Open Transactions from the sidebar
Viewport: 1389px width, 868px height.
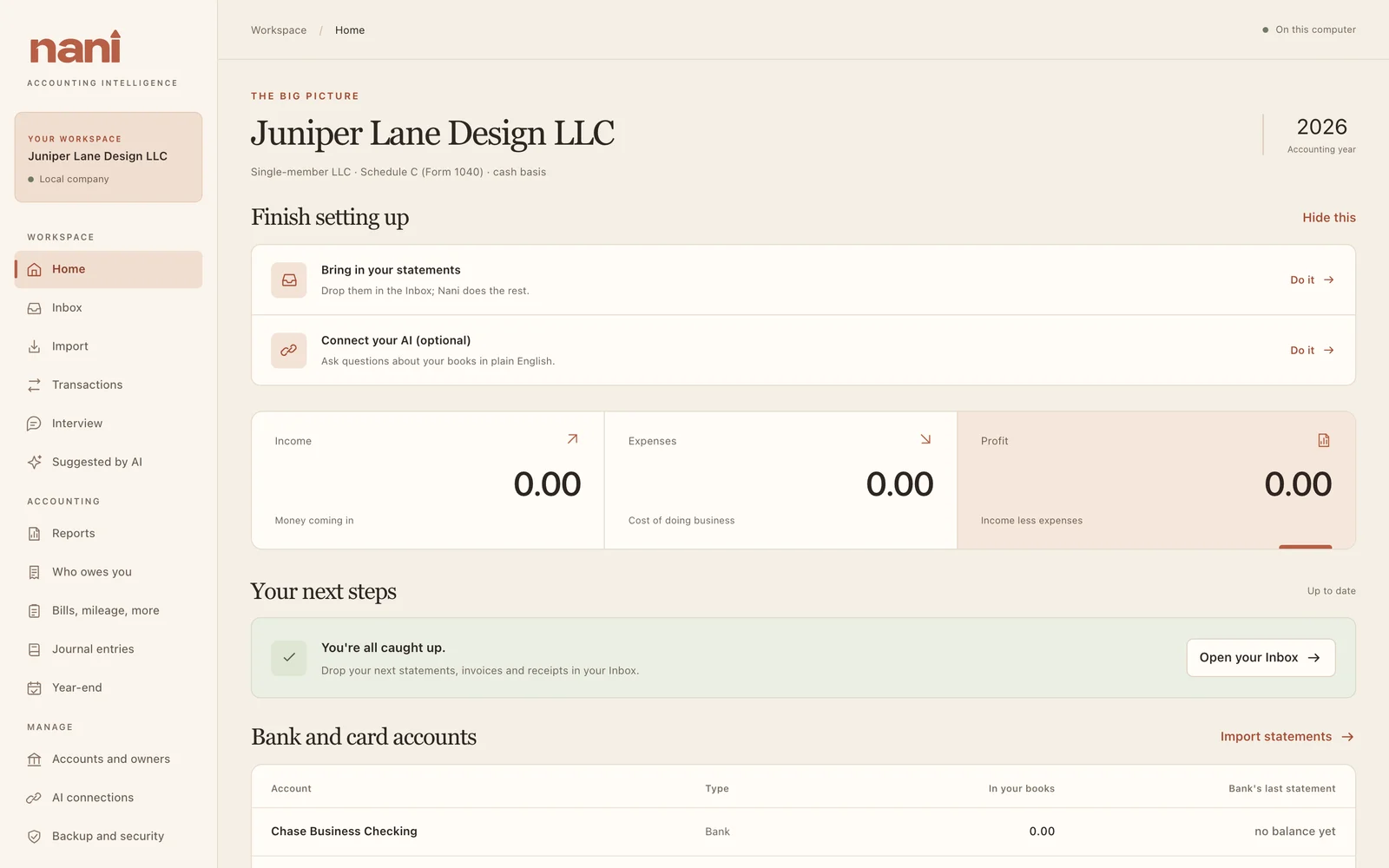109,385
